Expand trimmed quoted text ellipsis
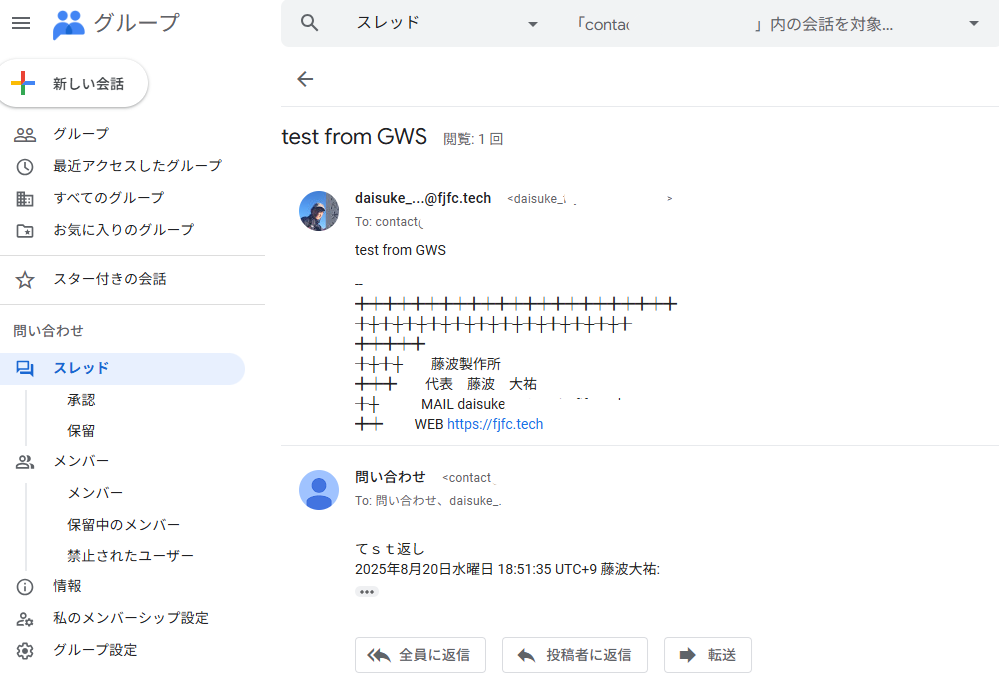The width and height of the screenshot is (999, 698). point(367,592)
